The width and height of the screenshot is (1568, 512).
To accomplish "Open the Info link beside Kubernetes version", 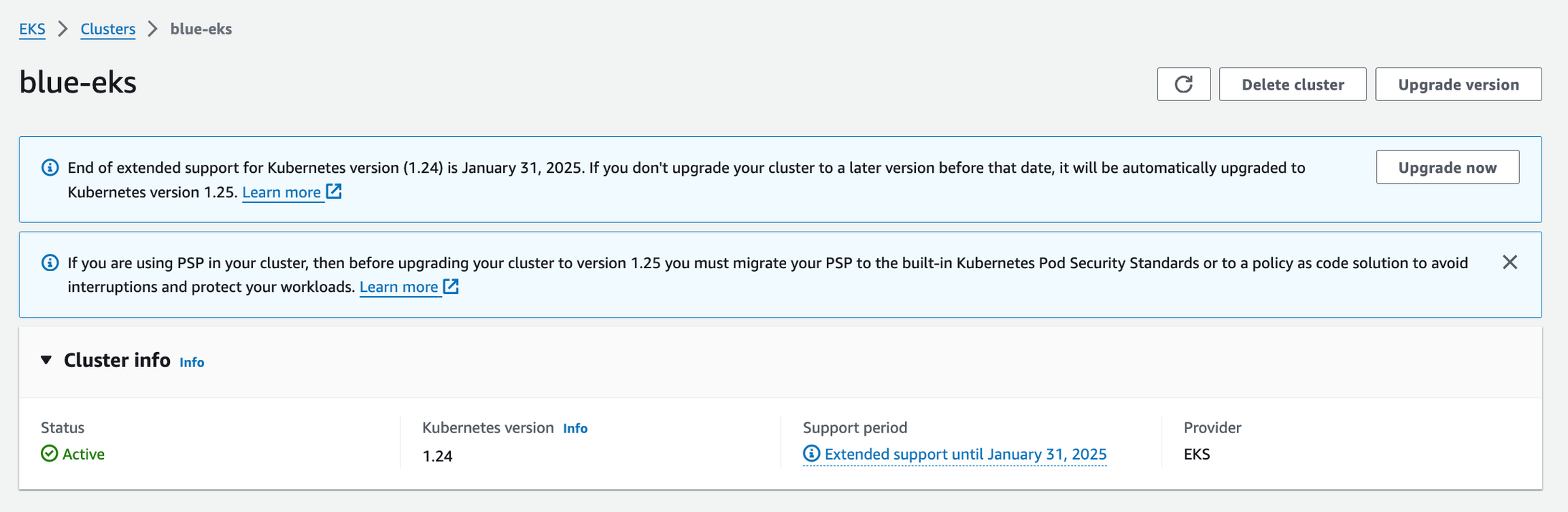I will pos(575,428).
